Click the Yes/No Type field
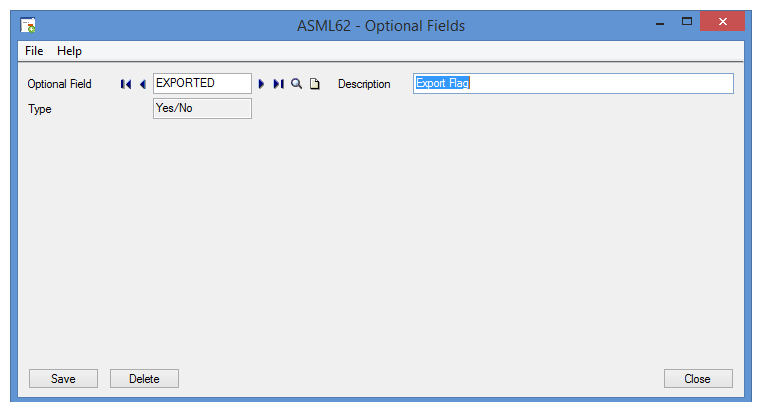 point(202,108)
